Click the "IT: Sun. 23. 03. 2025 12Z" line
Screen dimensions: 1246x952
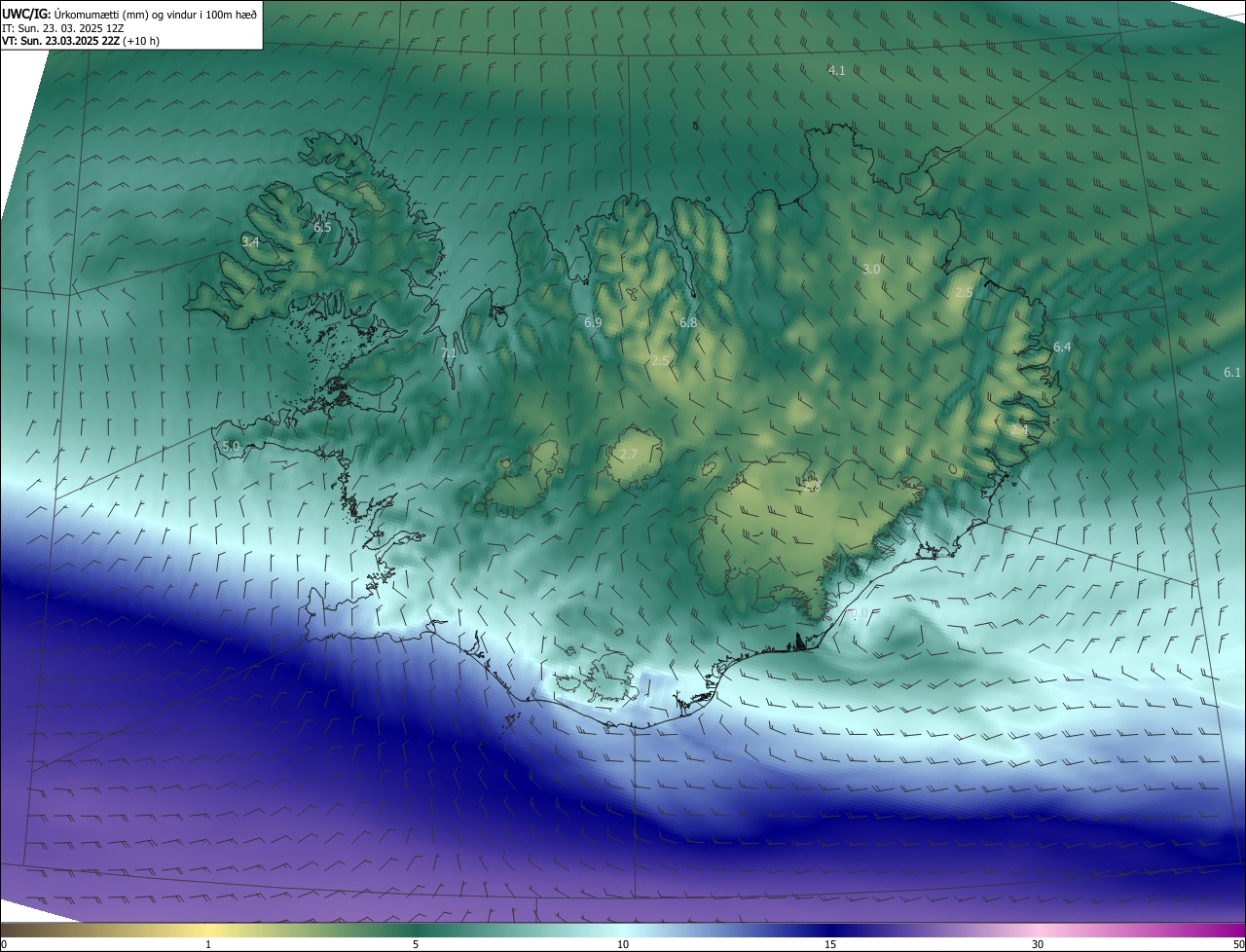coord(62,28)
